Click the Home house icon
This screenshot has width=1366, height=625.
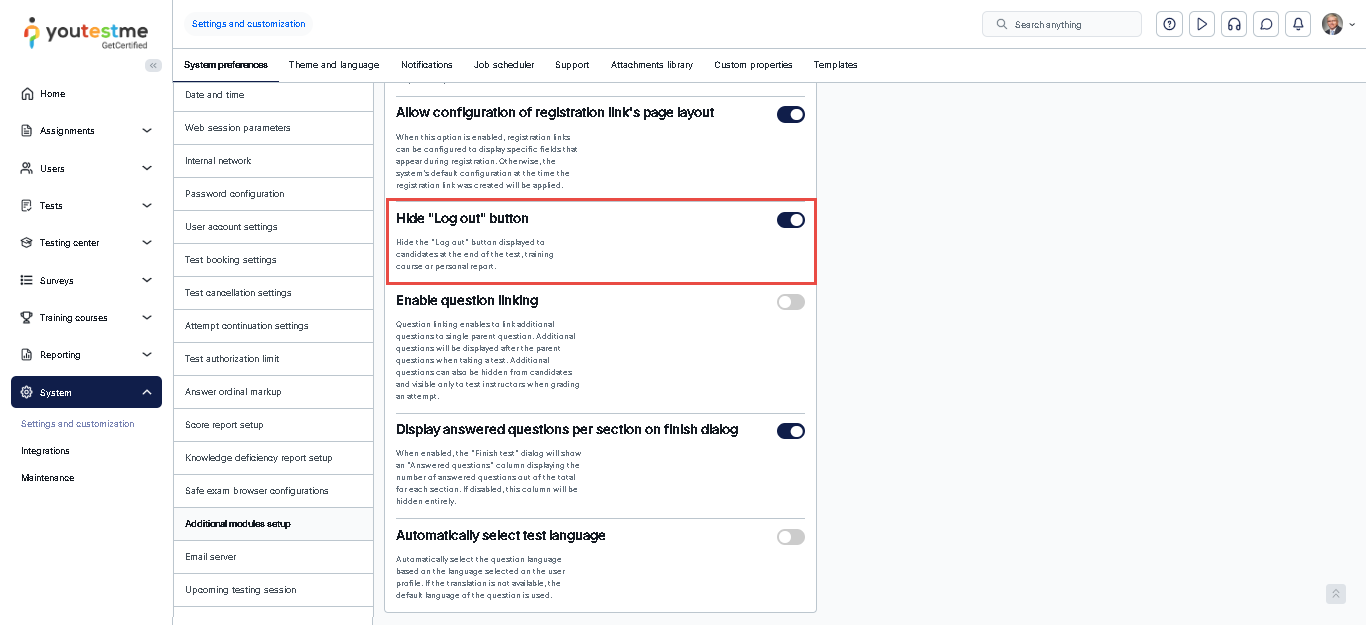click(x=27, y=94)
